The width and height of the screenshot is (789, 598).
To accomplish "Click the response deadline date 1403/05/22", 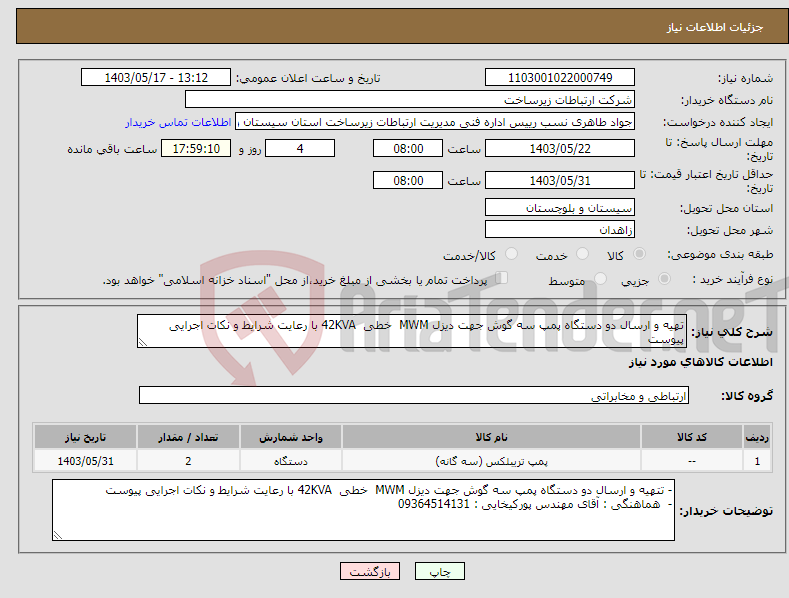I will click(560, 148).
